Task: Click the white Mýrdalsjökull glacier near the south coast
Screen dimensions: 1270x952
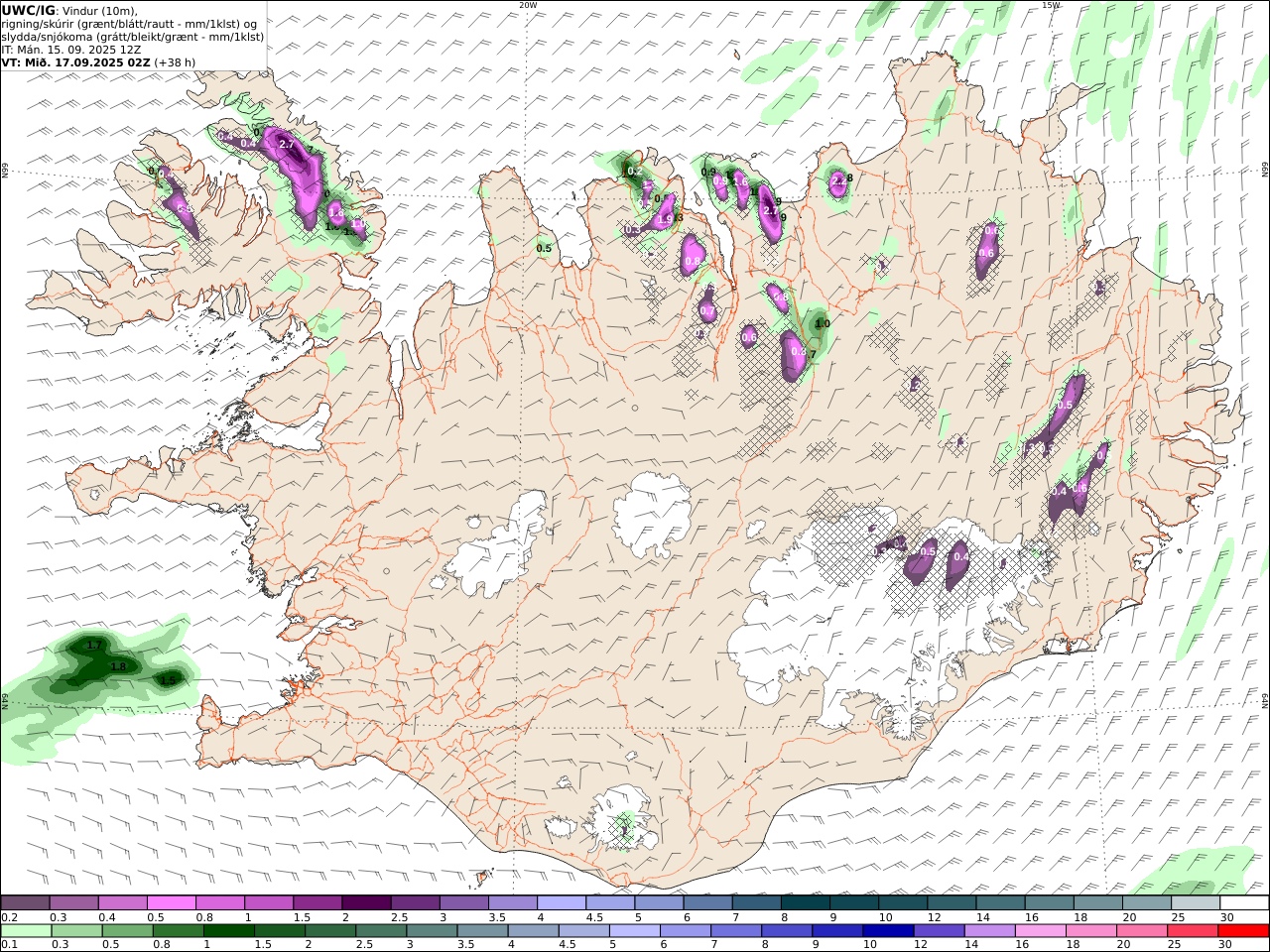Action: click(x=621, y=819)
